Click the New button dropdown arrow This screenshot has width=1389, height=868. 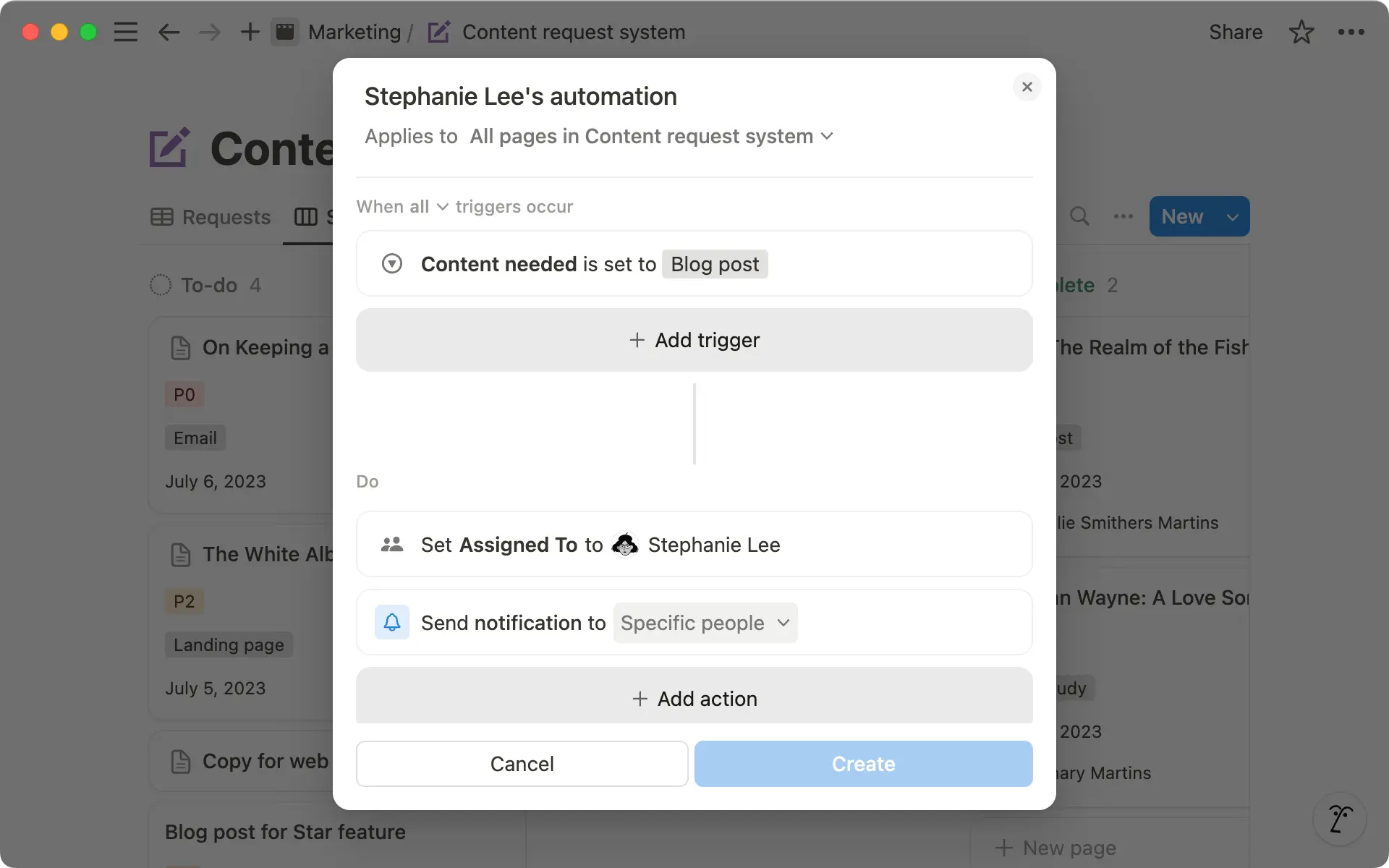click(1233, 216)
